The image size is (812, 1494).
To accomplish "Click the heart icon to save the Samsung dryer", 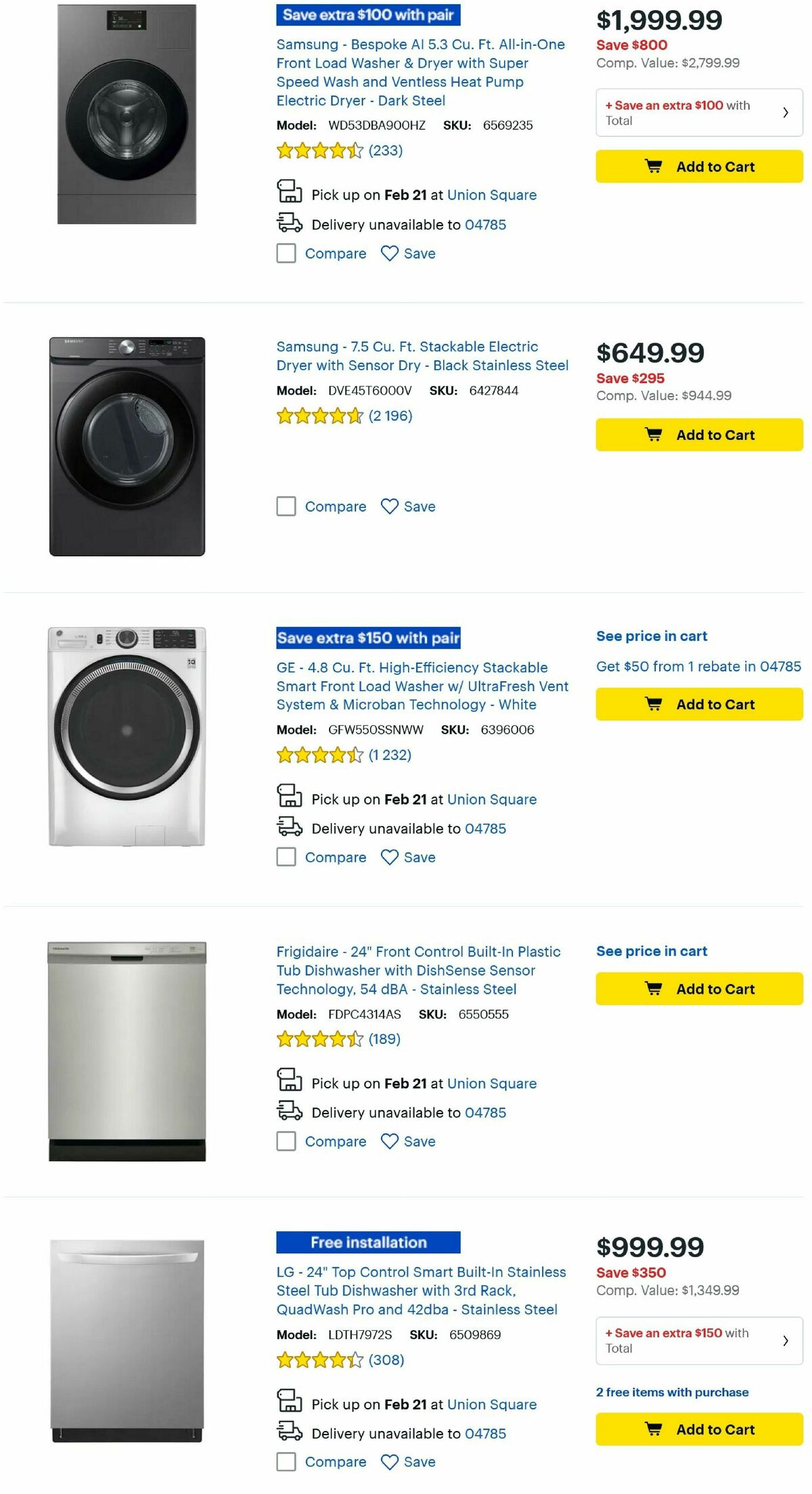I will coord(390,506).
